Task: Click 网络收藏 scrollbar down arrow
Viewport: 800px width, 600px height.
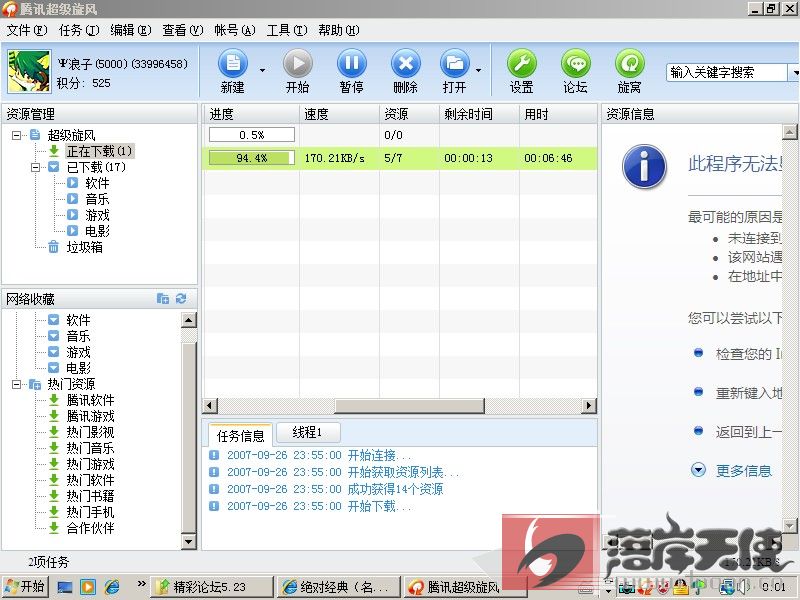Action: tap(189, 541)
